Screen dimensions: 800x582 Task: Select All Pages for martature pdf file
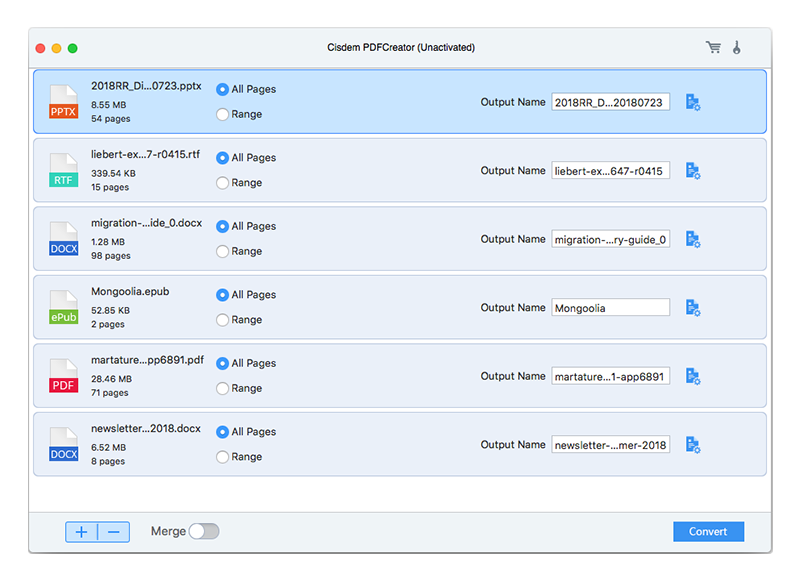coord(222,363)
